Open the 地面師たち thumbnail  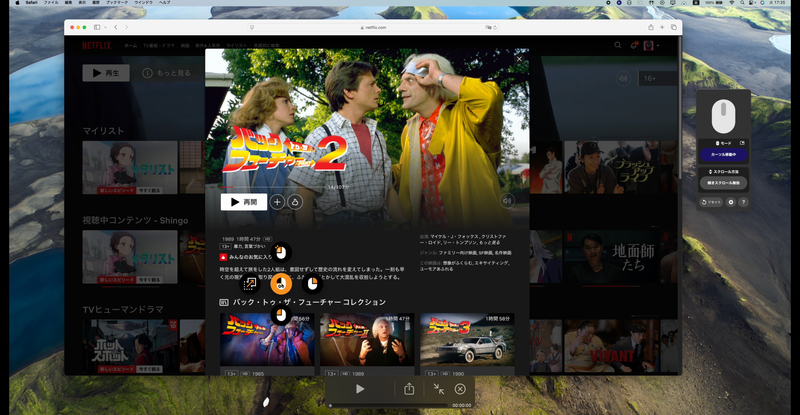coord(611,257)
